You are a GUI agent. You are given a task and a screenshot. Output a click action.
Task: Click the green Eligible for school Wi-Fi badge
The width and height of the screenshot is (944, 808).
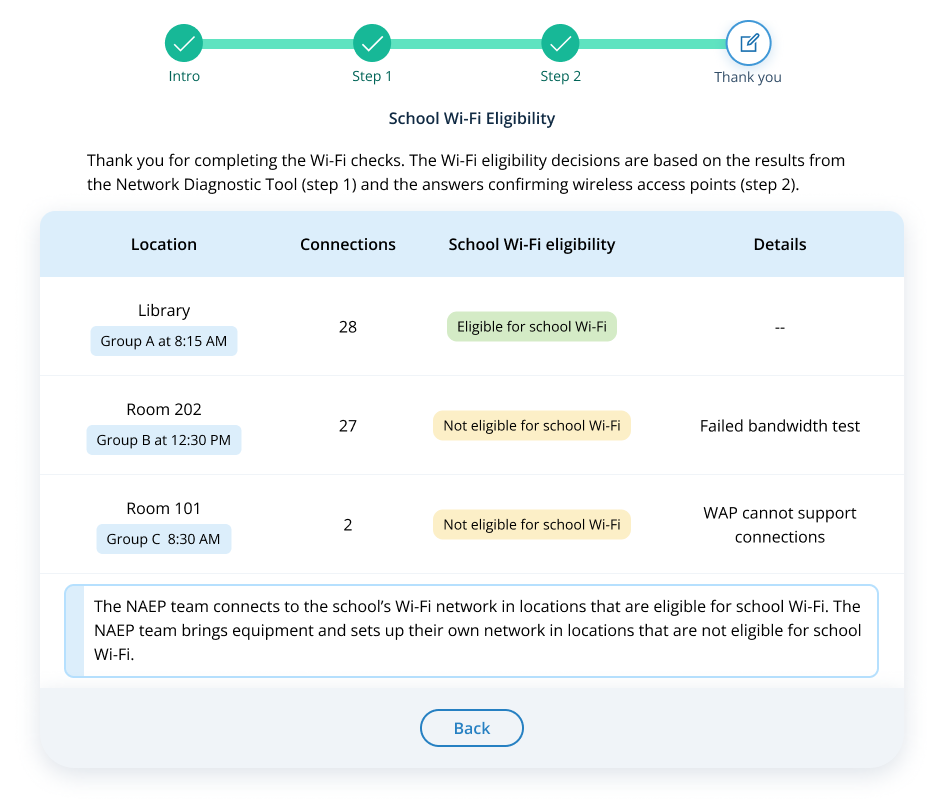pos(532,327)
